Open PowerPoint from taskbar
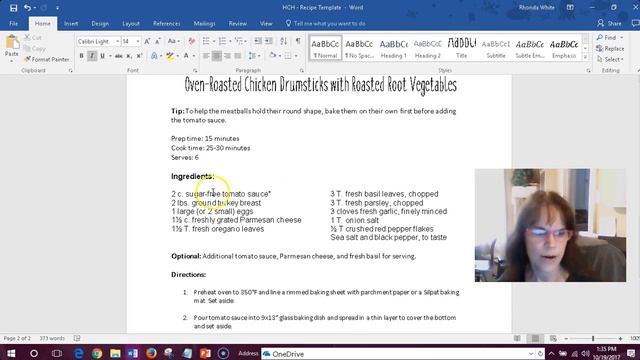 205,353
